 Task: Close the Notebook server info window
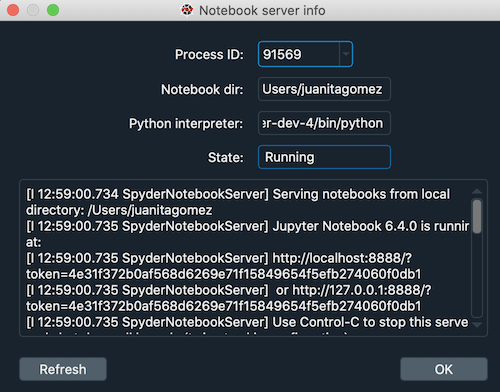pyautogui.click(x=13, y=10)
